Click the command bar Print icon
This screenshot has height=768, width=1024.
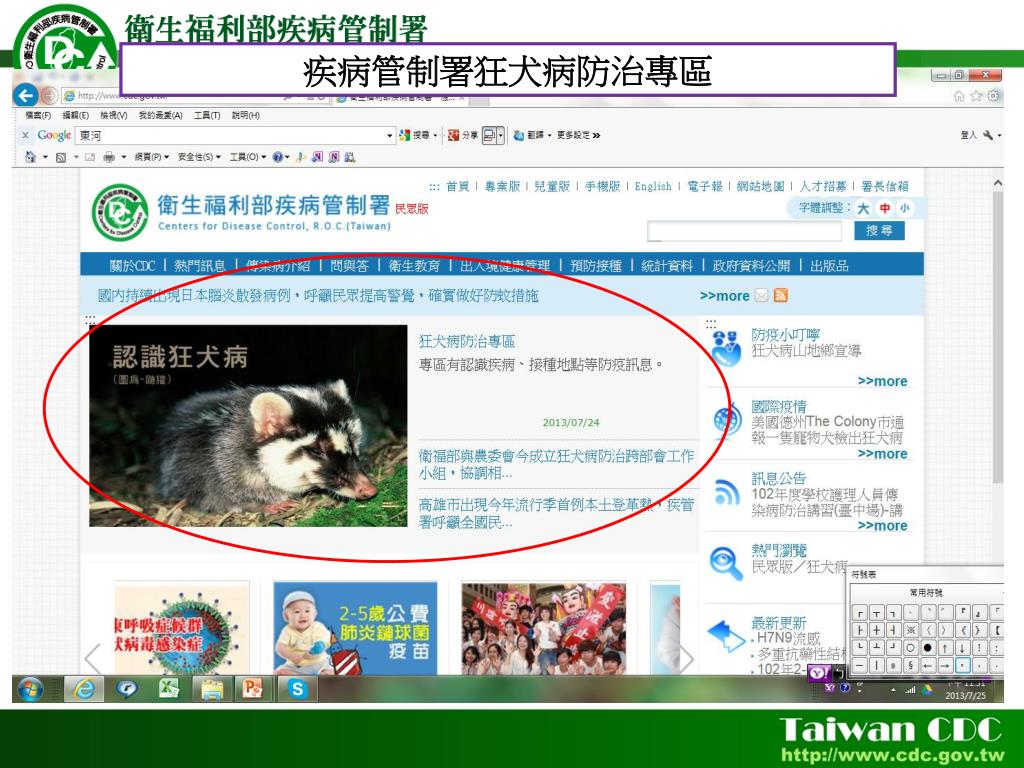(109, 157)
